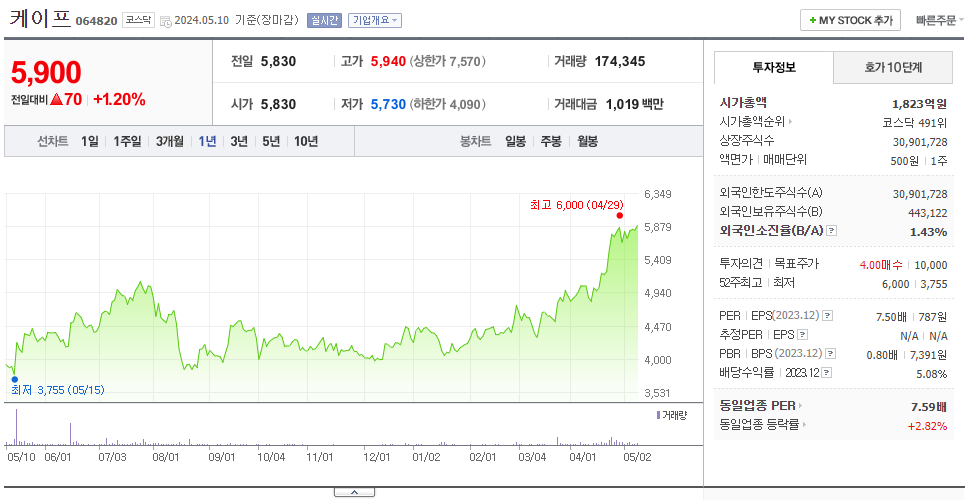Click the 동일업종 등락률 link
968x500 pixels.
click(759, 425)
